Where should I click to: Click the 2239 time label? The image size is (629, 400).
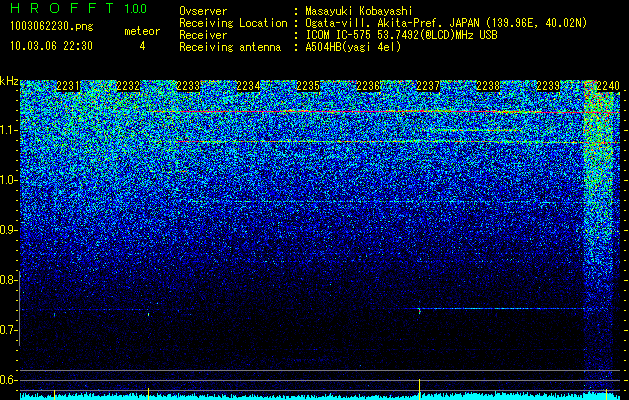point(548,86)
